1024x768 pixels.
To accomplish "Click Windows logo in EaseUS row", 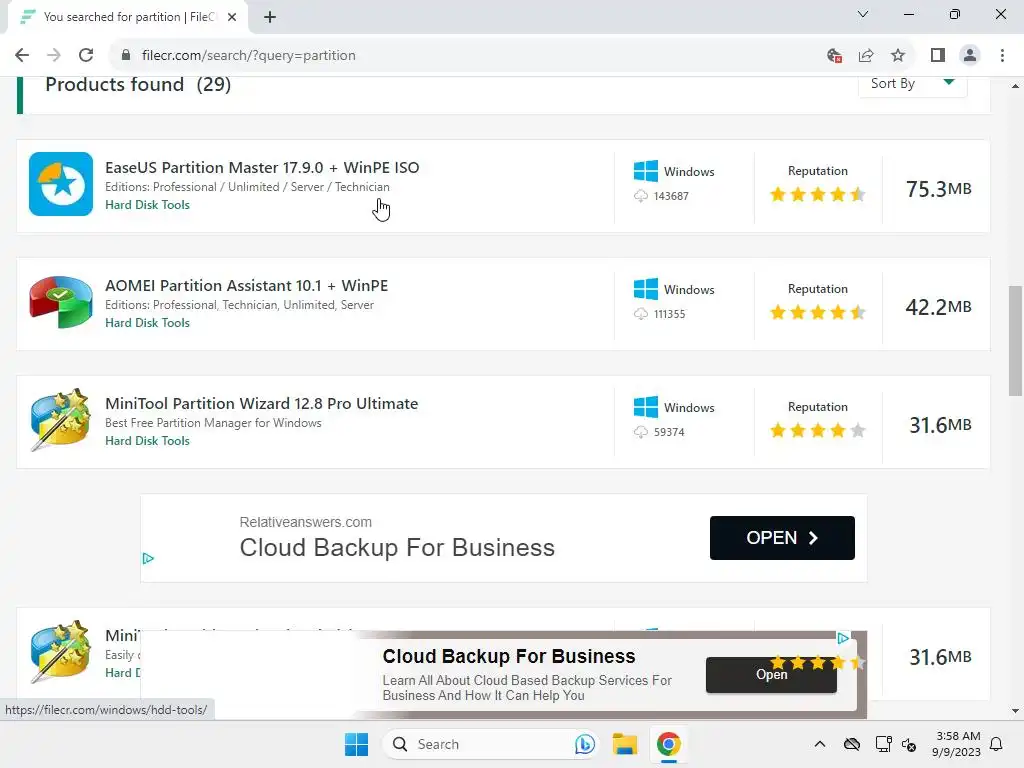I will pos(646,171).
